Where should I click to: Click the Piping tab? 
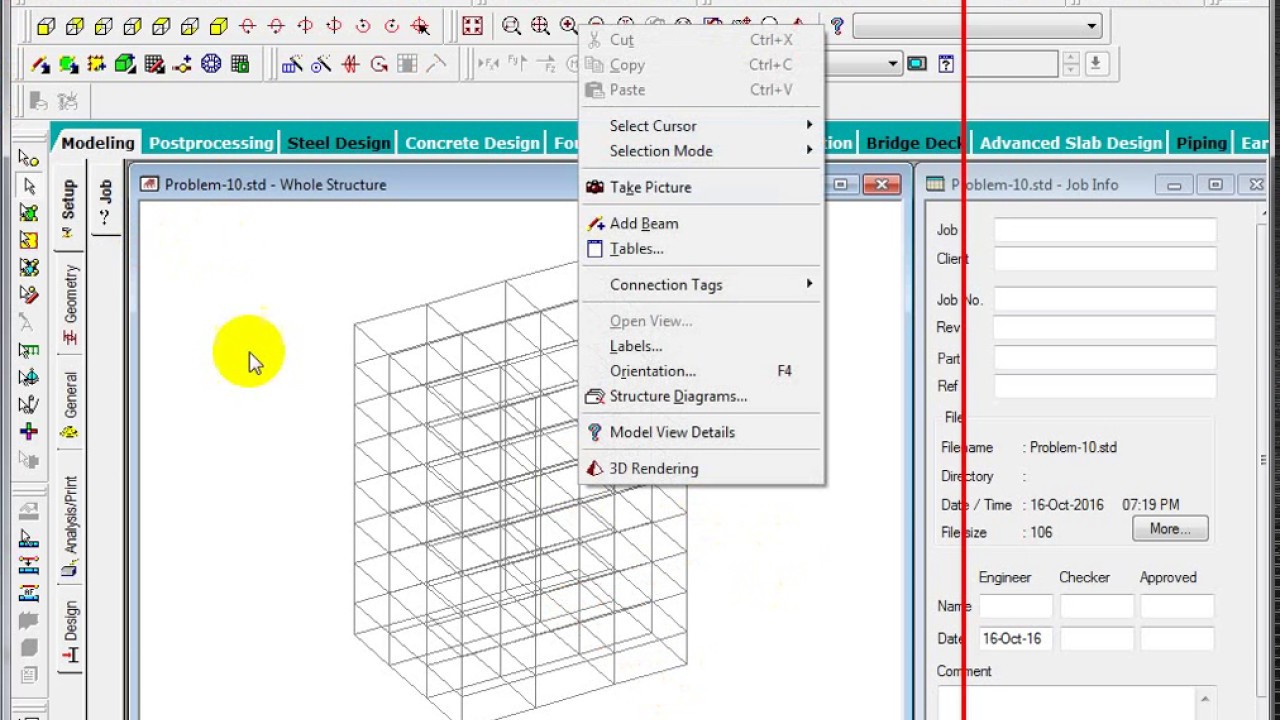point(1201,143)
